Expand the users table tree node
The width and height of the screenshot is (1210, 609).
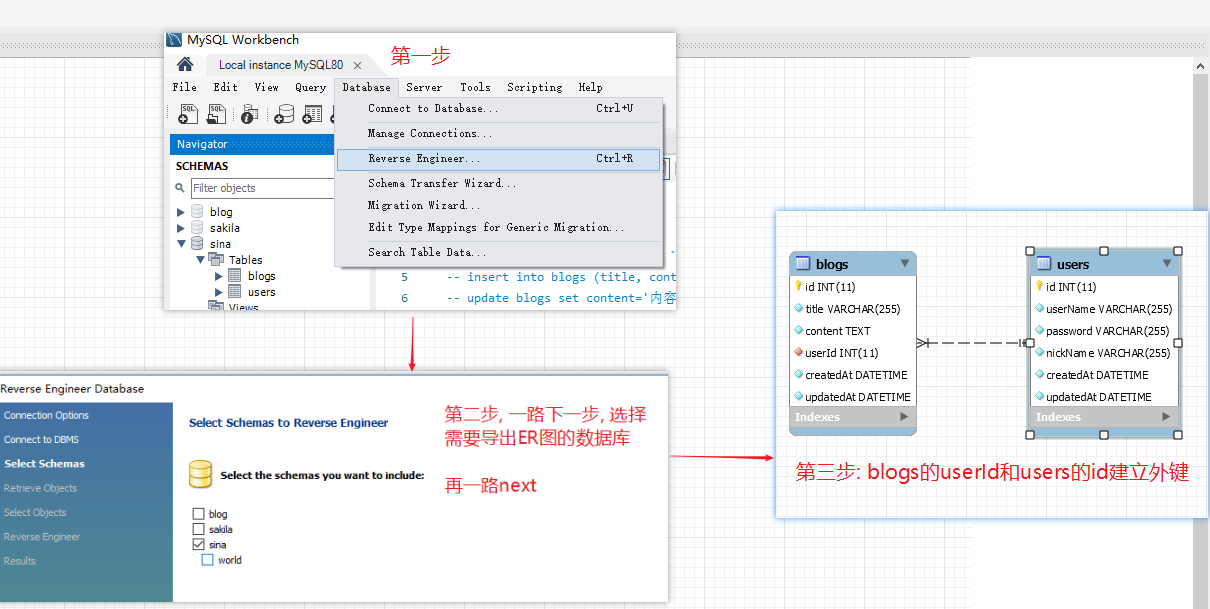coord(219,292)
